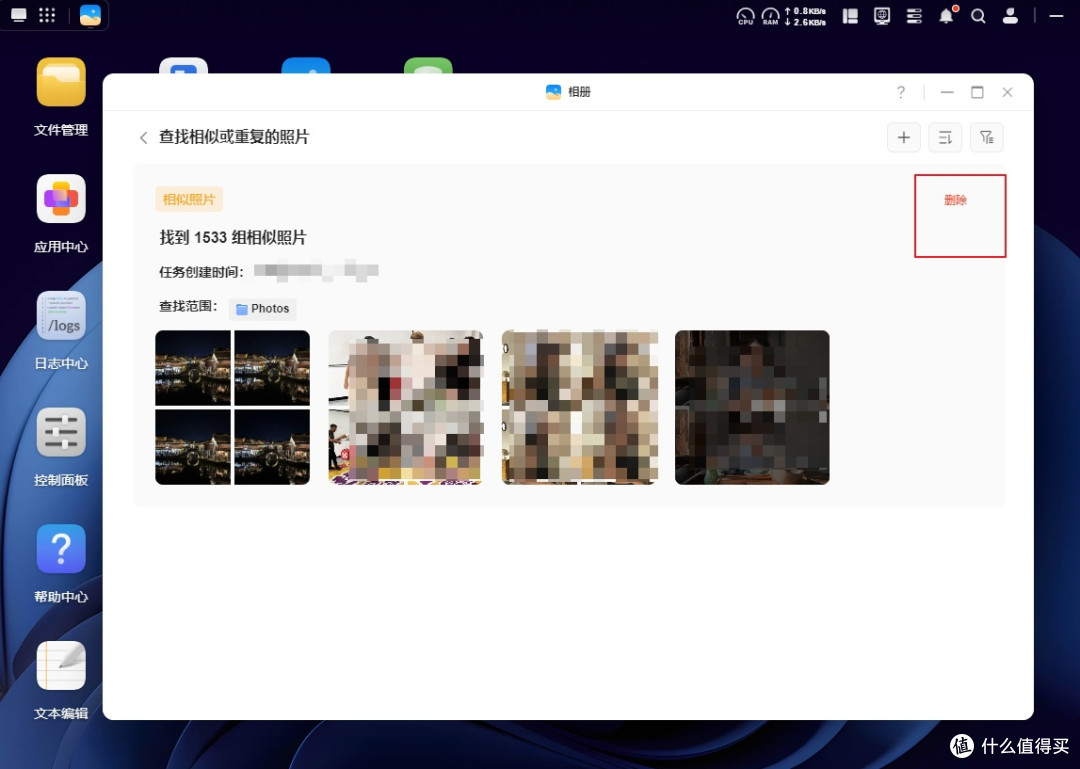The width and height of the screenshot is (1080, 769).
Task: Select the 相册 app icon in top taskbar
Action: point(90,15)
